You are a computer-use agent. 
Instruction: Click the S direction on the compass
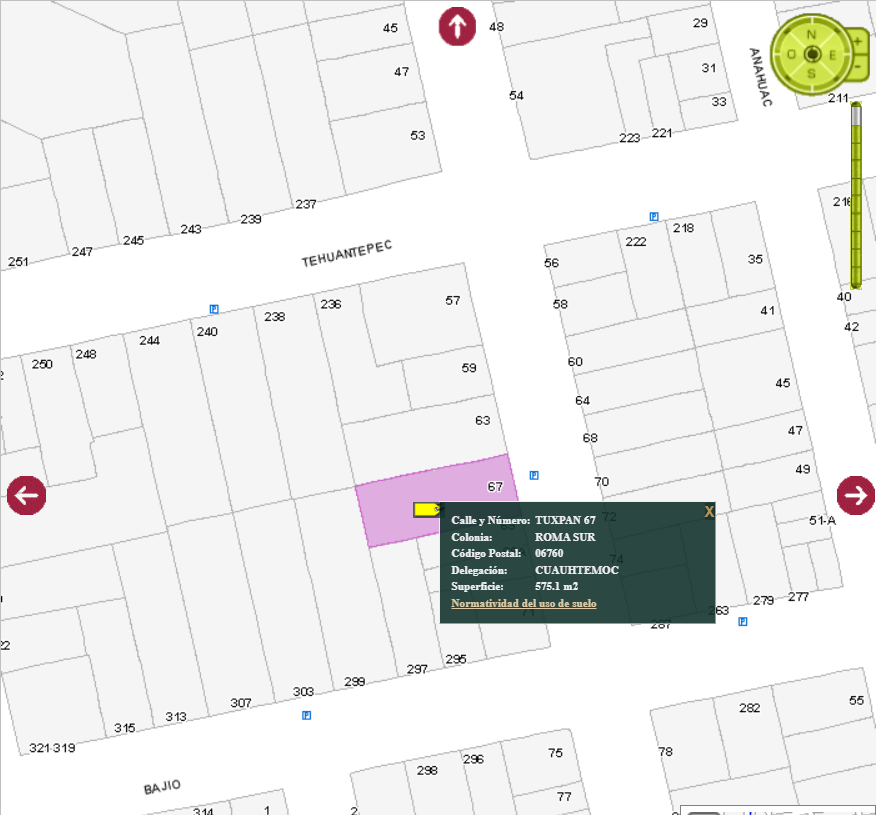(x=812, y=73)
